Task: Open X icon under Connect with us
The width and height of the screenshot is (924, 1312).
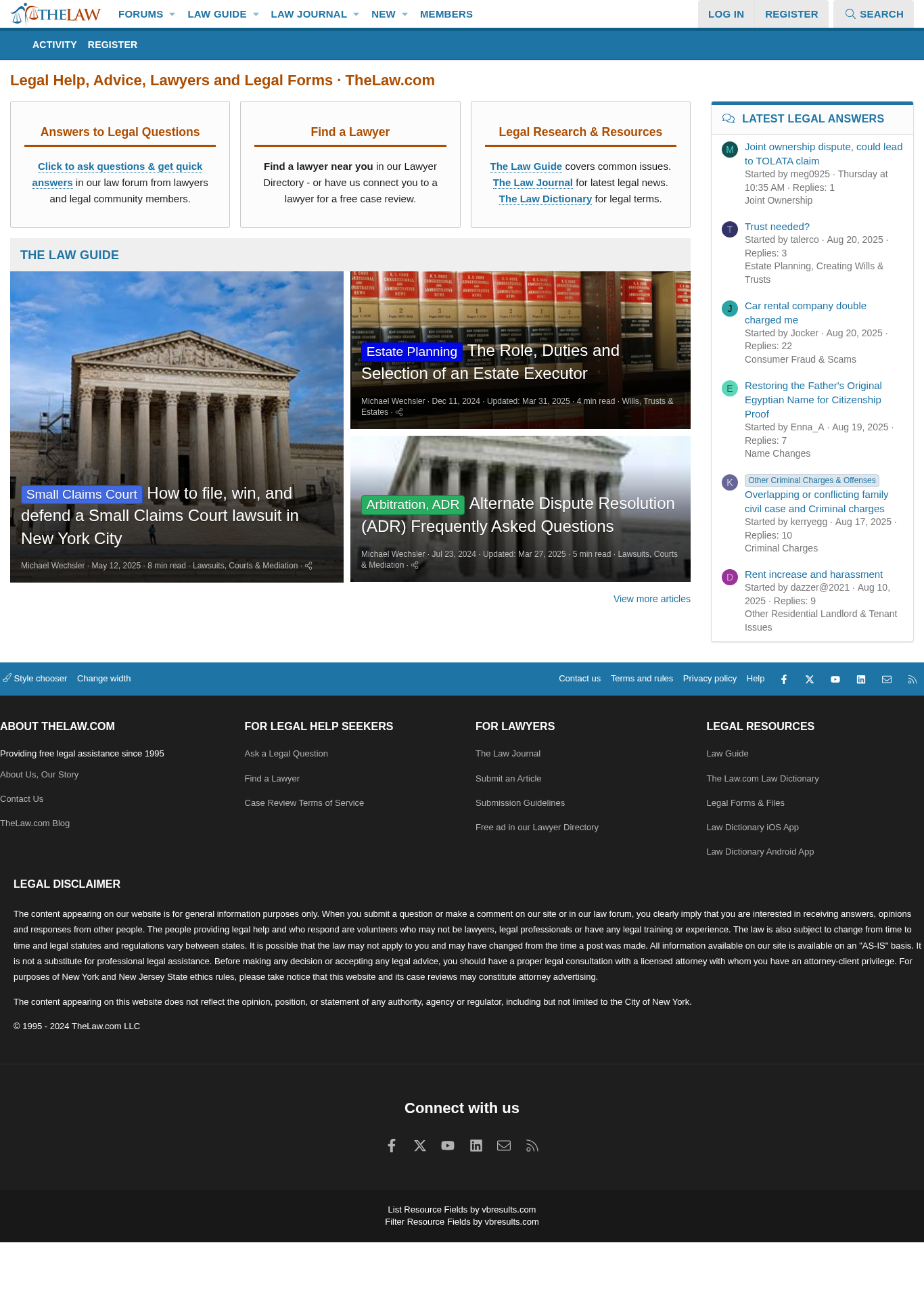Action: tap(420, 1146)
